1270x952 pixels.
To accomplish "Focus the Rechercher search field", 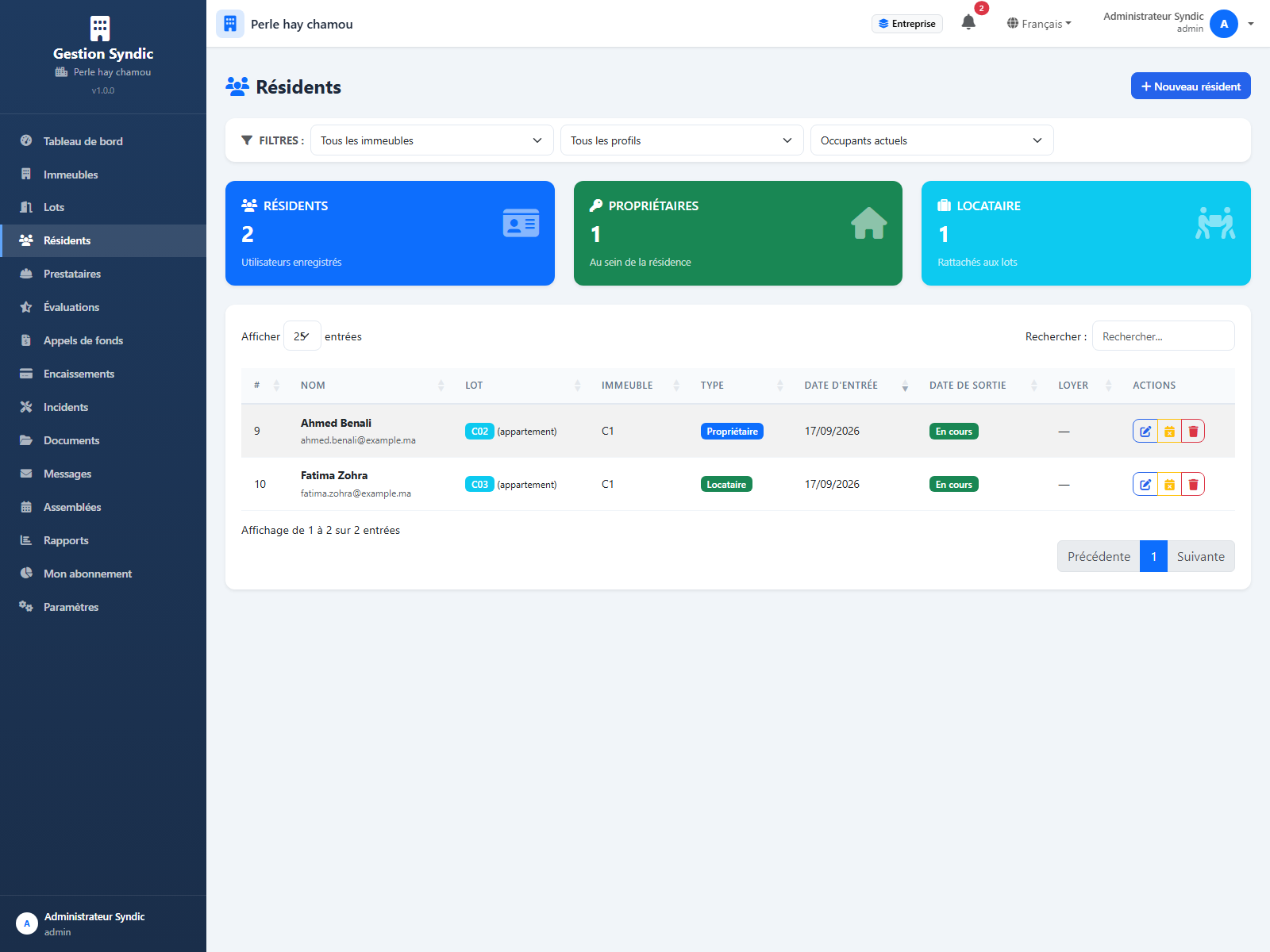I will [1163, 336].
